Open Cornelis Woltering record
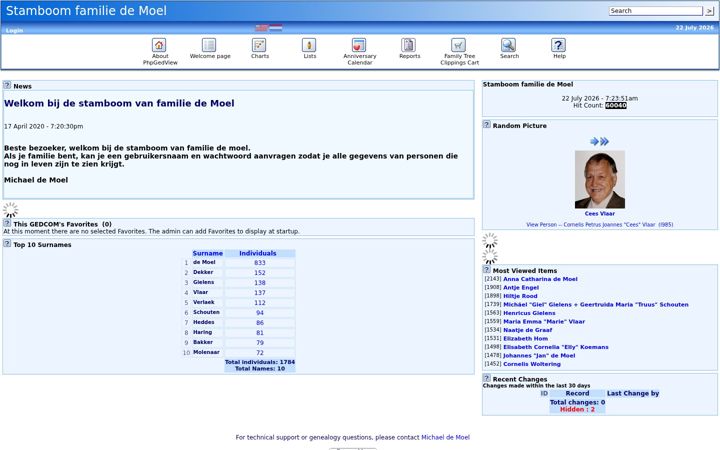The image size is (720, 450). pyautogui.click(x=532, y=364)
